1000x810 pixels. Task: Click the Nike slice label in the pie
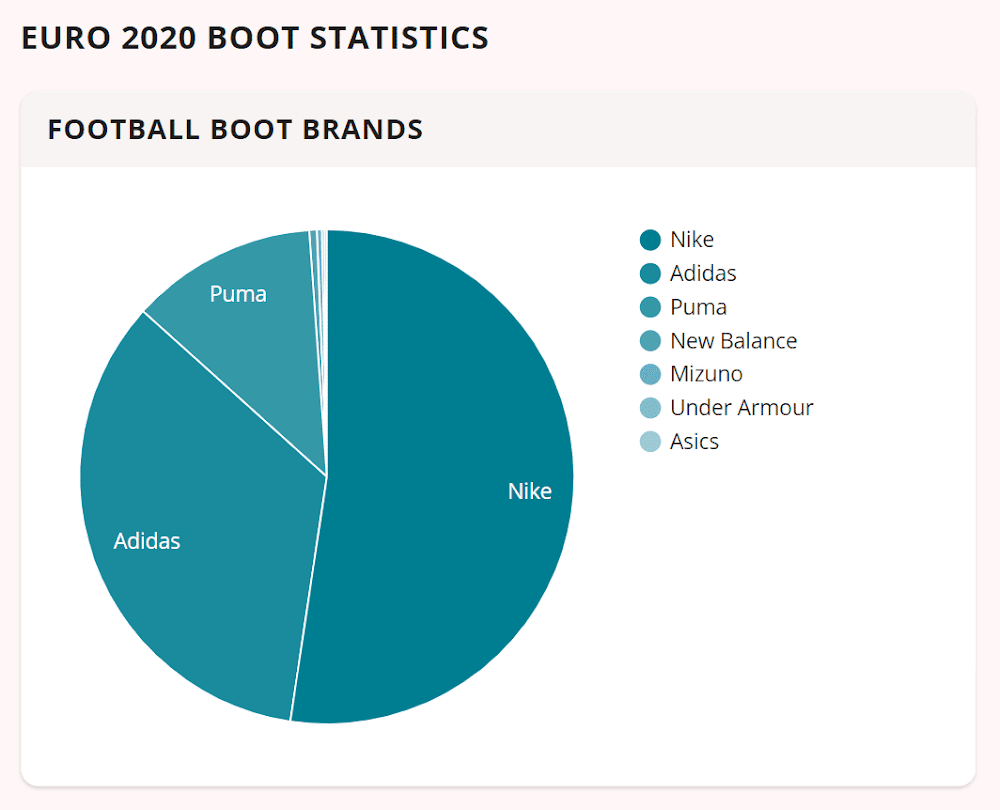tap(529, 491)
